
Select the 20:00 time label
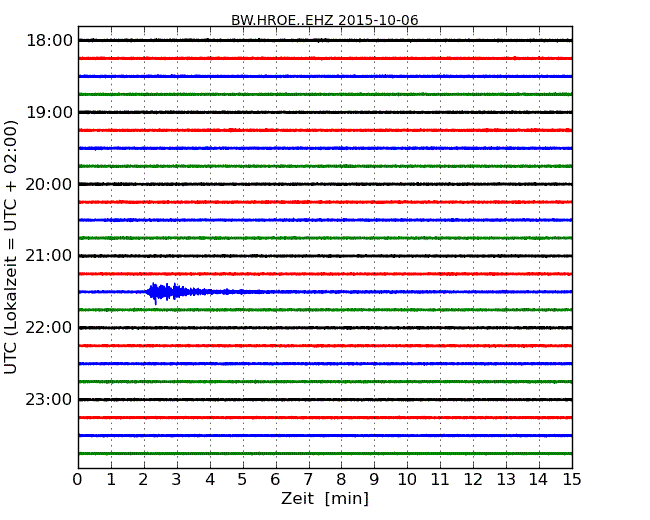tap(49, 184)
